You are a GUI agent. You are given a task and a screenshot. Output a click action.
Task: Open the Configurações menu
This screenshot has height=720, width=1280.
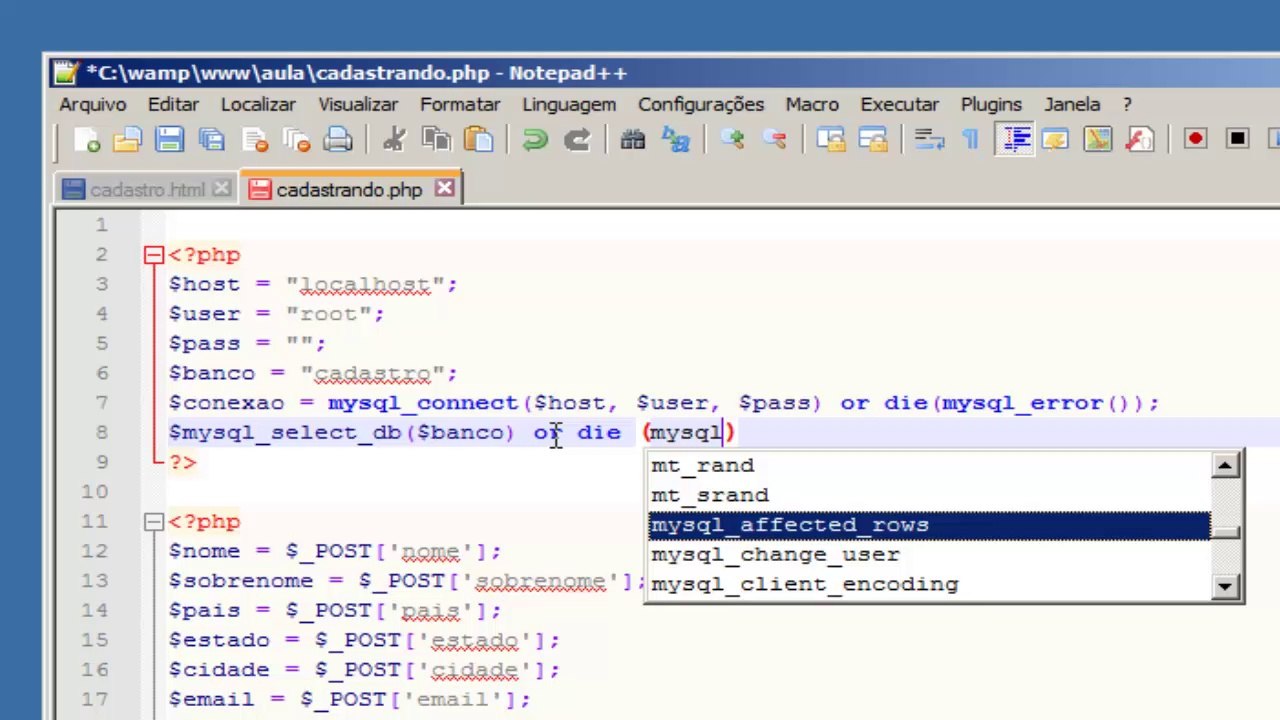click(x=701, y=104)
